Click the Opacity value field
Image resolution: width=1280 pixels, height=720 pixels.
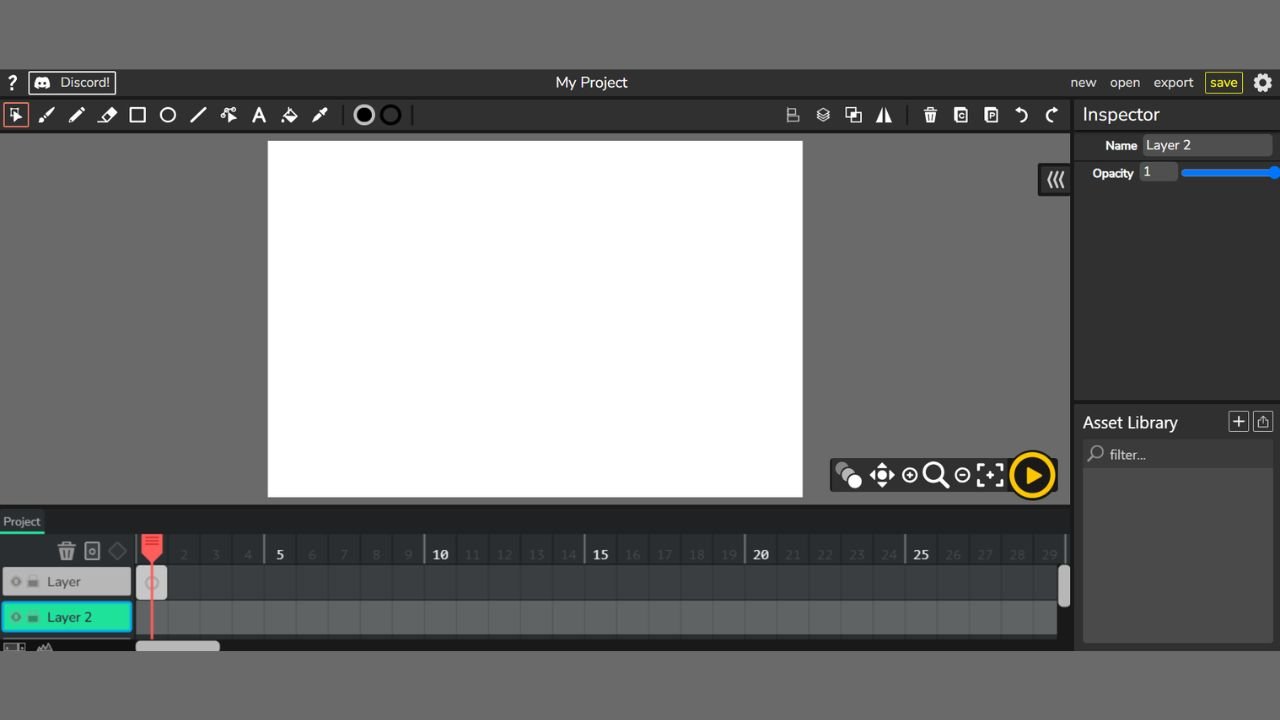[x=1158, y=172]
